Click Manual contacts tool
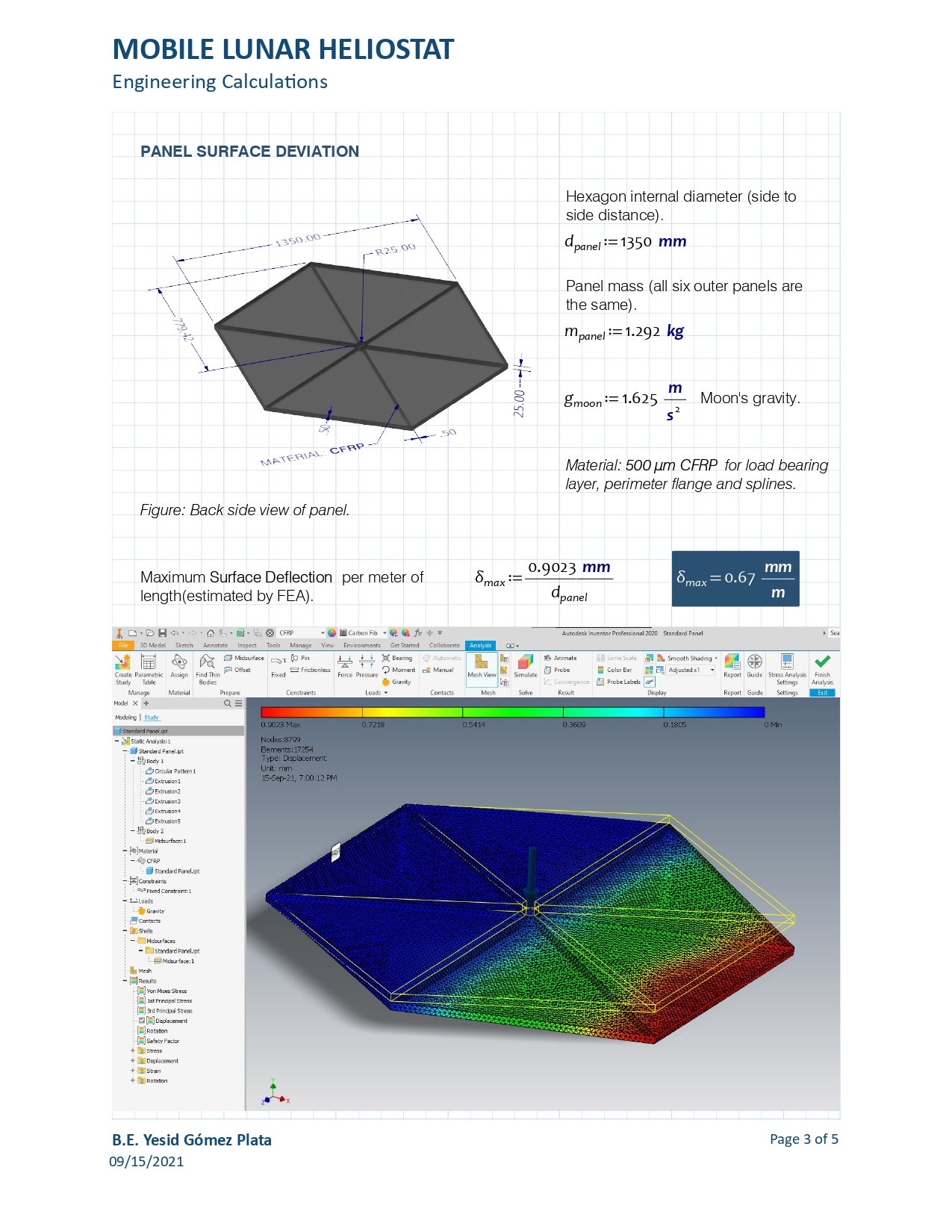 pyautogui.click(x=438, y=670)
